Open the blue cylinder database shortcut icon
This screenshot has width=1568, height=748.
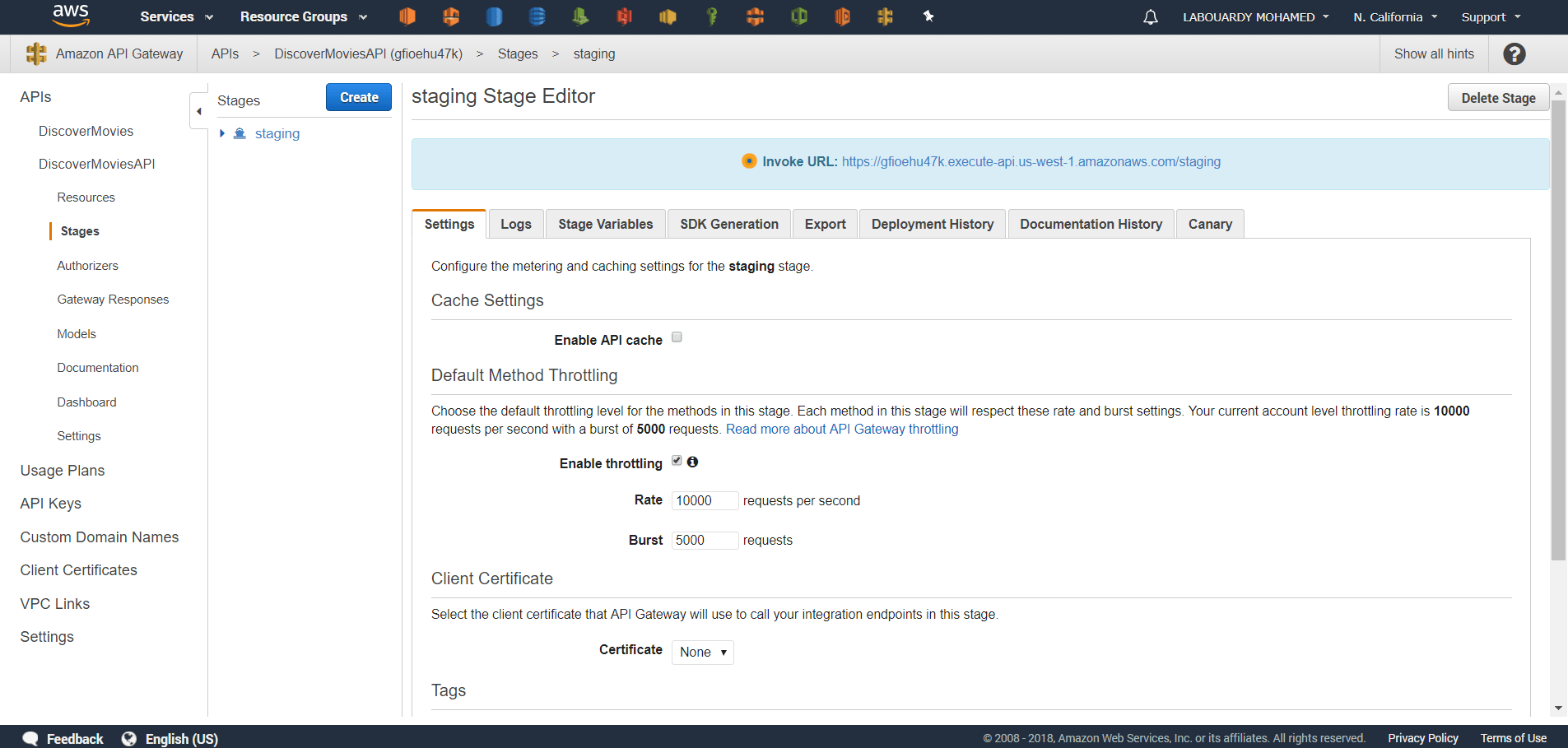click(494, 16)
